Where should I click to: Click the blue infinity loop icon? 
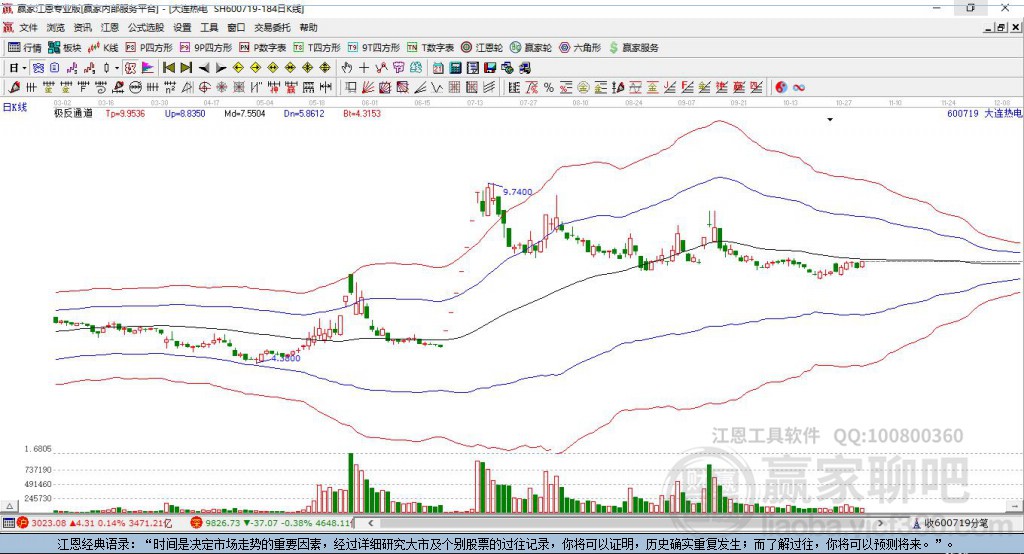799,88
